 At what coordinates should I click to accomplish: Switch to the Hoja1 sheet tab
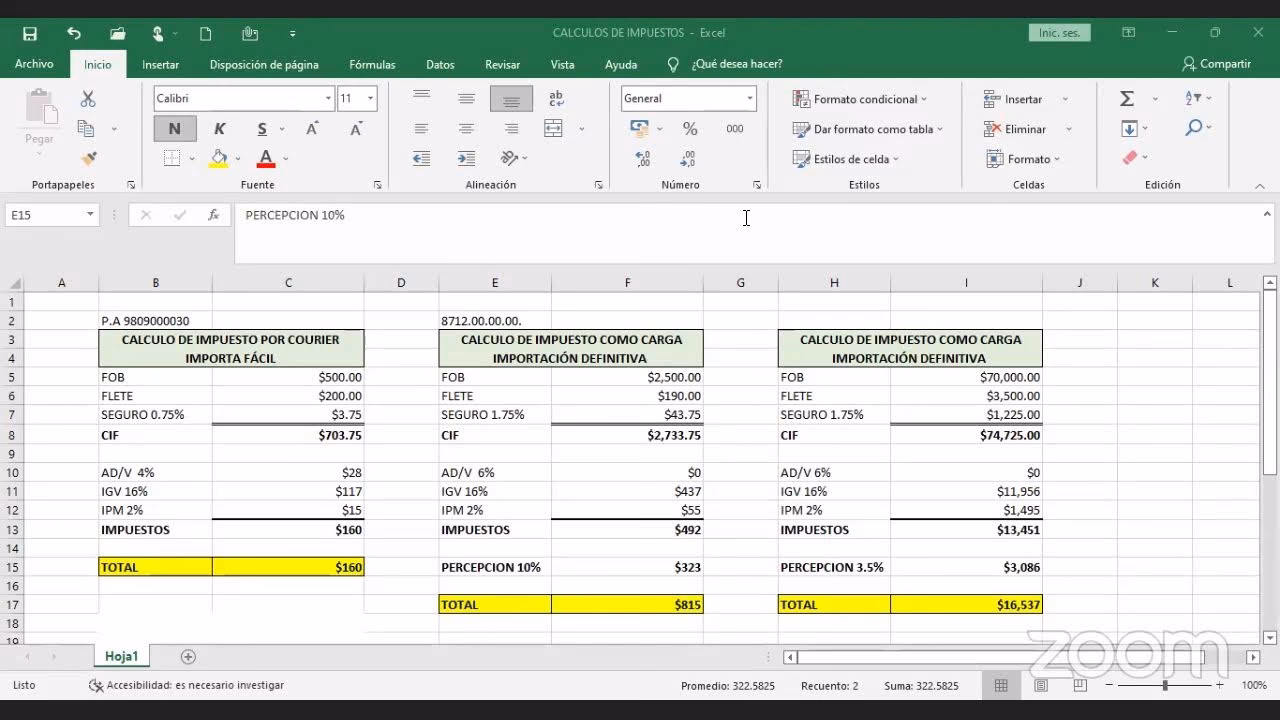(x=121, y=657)
